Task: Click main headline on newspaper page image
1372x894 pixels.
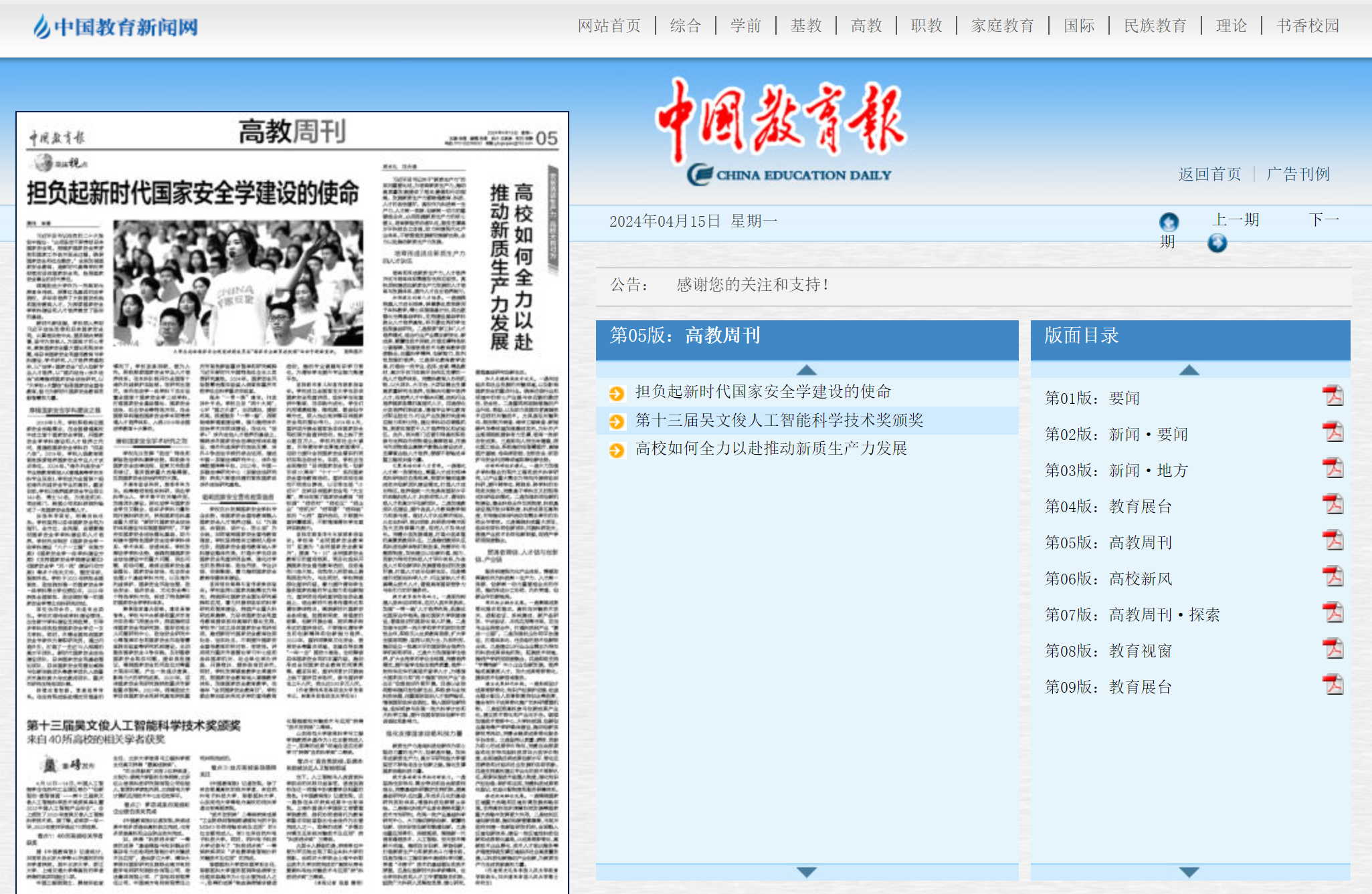Action: click(x=193, y=193)
